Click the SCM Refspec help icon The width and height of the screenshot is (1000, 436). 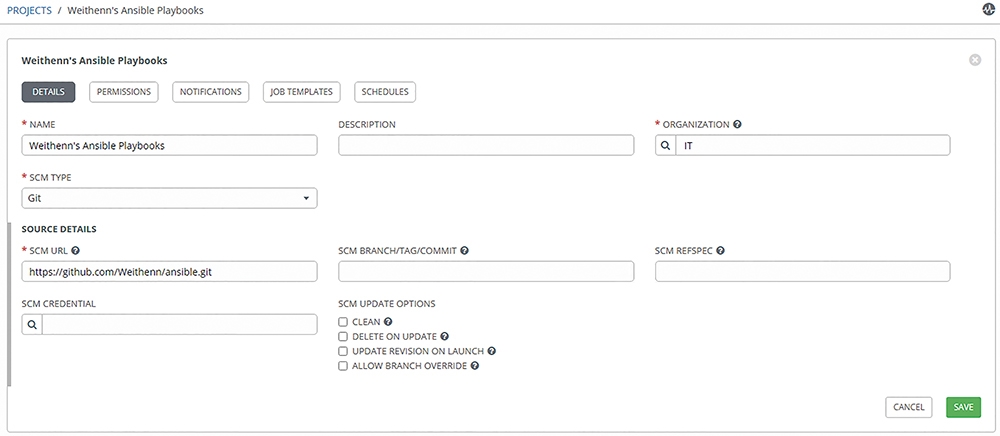(720, 251)
